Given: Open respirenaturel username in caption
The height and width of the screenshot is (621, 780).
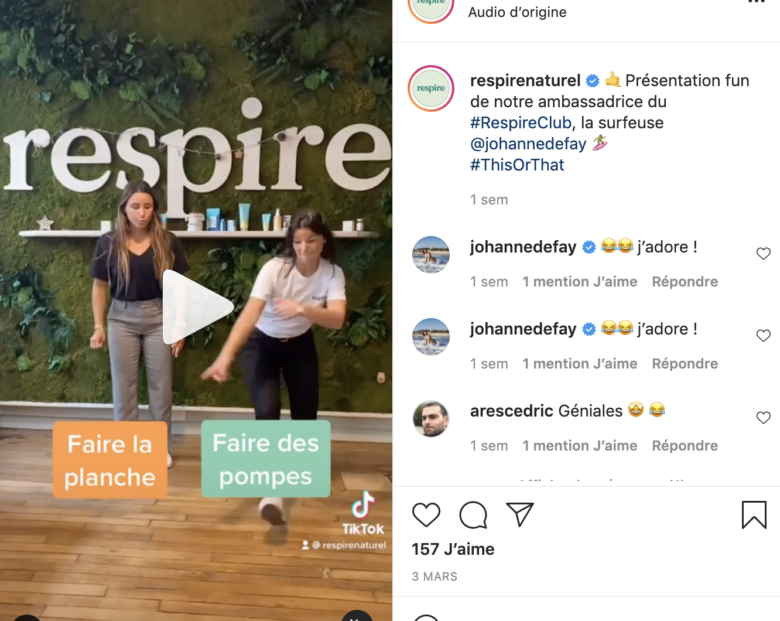Looking at the screenshot, I should click(x=525, y=80).
